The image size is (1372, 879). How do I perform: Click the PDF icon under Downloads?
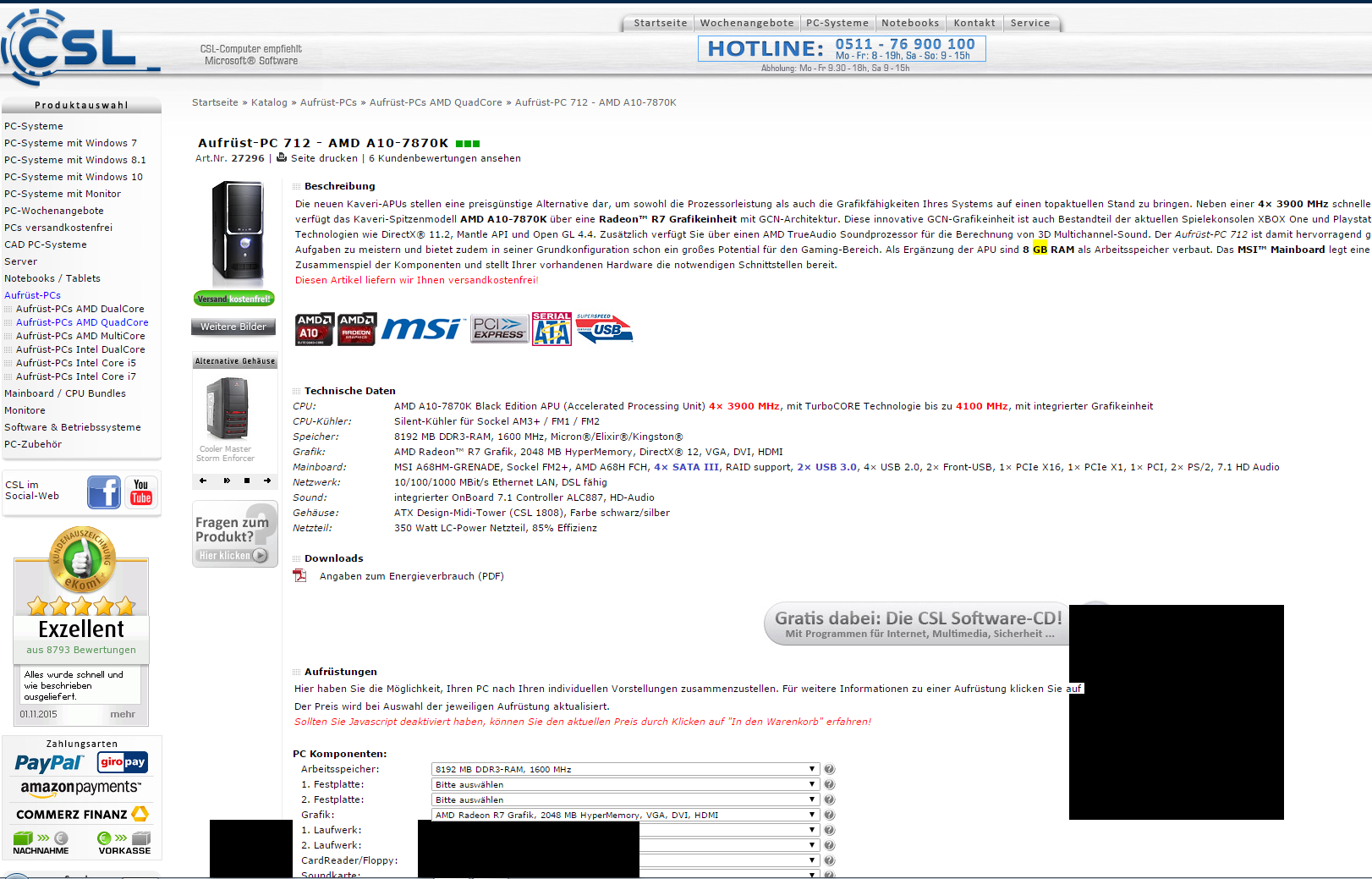point(299,576)
